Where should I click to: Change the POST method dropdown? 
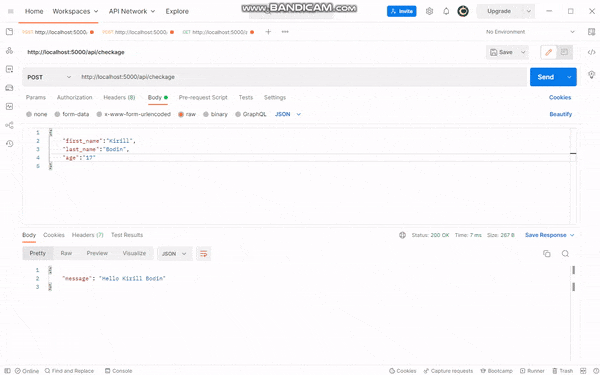[49, 77]
